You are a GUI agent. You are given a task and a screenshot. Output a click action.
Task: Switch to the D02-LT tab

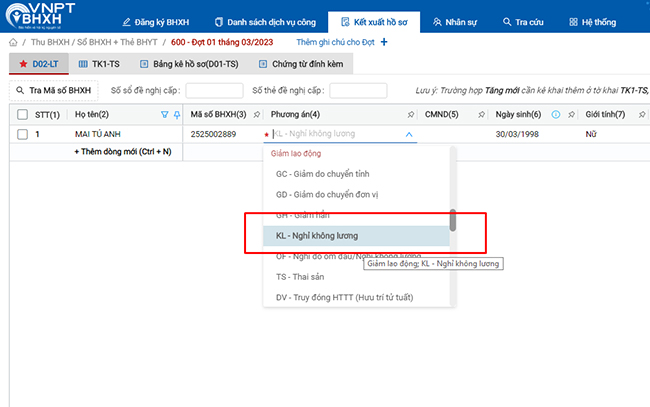tap(39, 64)
